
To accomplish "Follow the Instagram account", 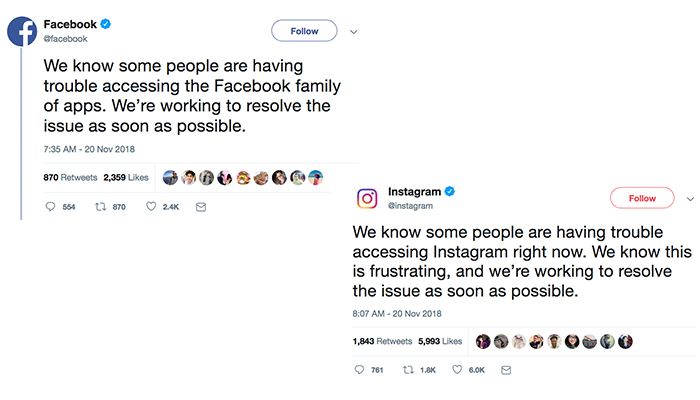I will (642, 198).
